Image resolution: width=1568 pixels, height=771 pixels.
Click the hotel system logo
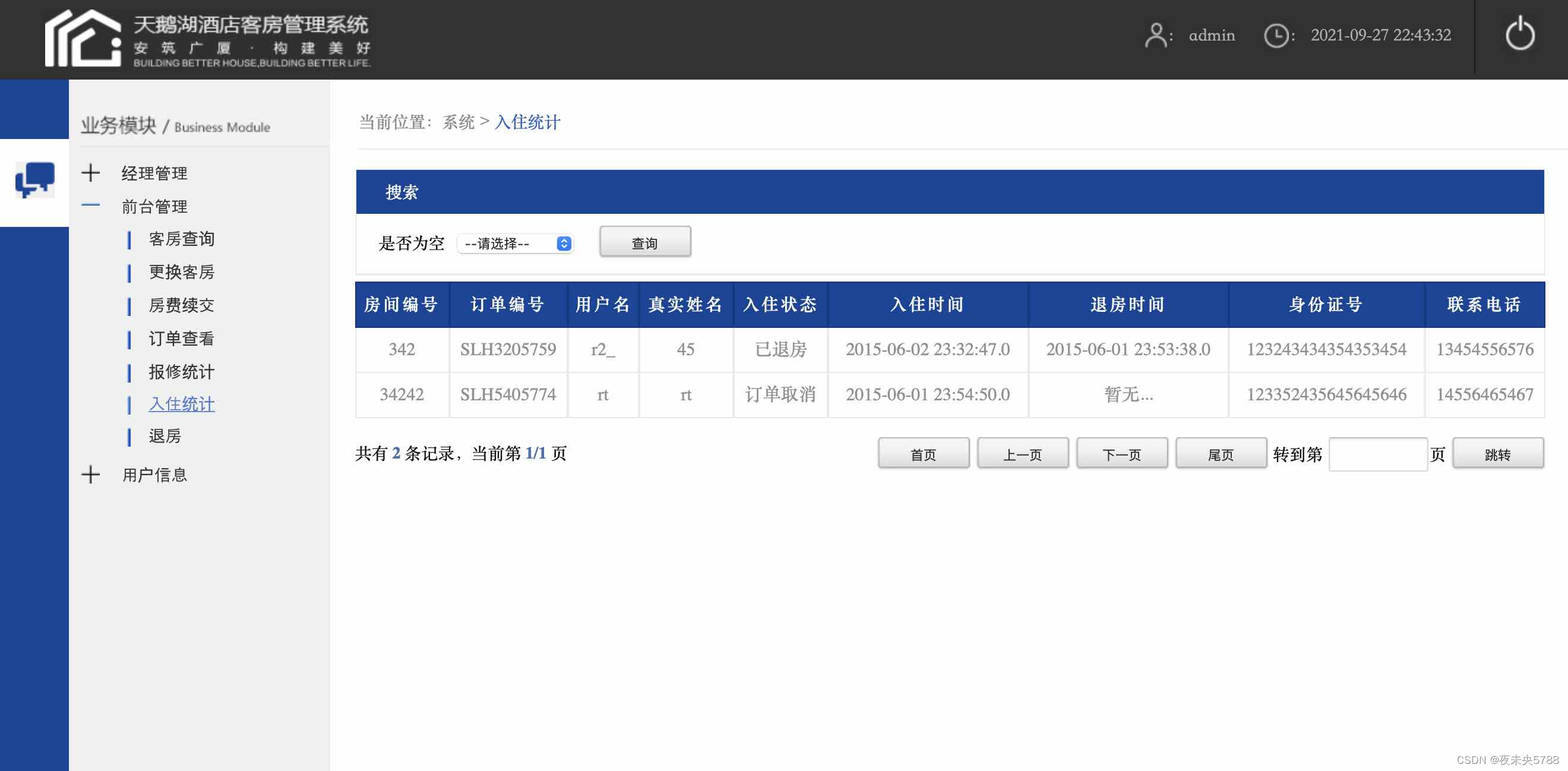tap(207, 39)
